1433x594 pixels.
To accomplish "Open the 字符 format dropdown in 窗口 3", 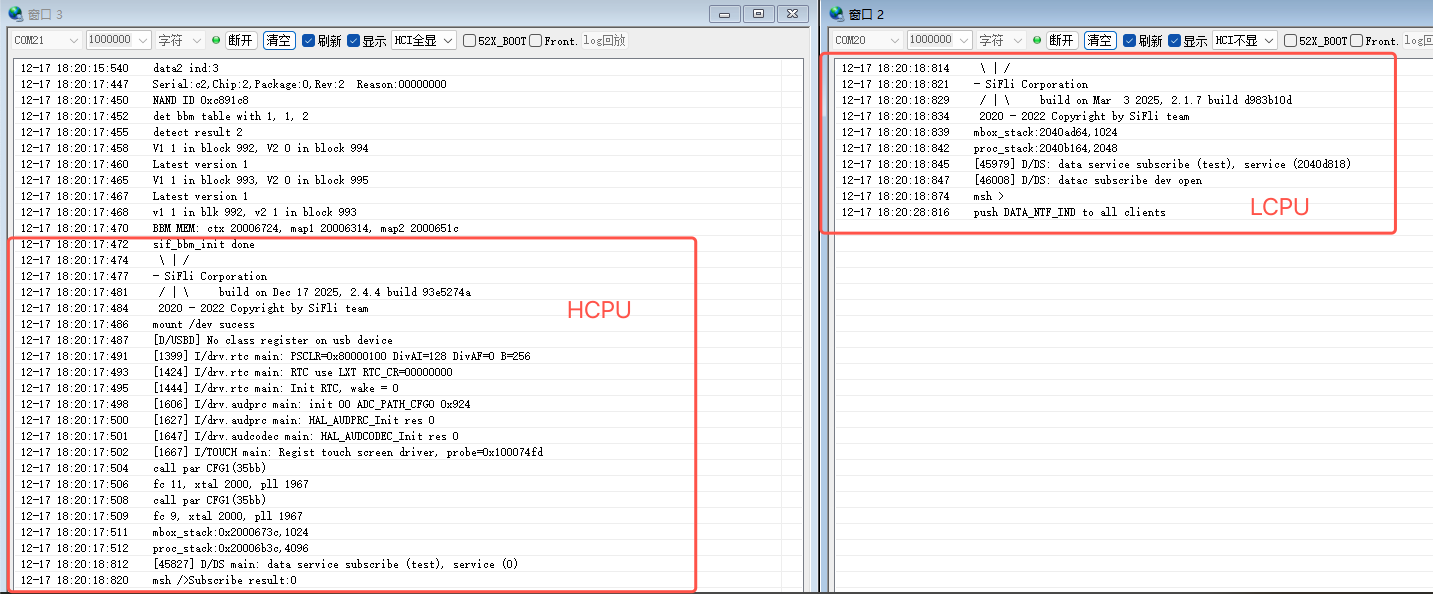I will point(180,40).
